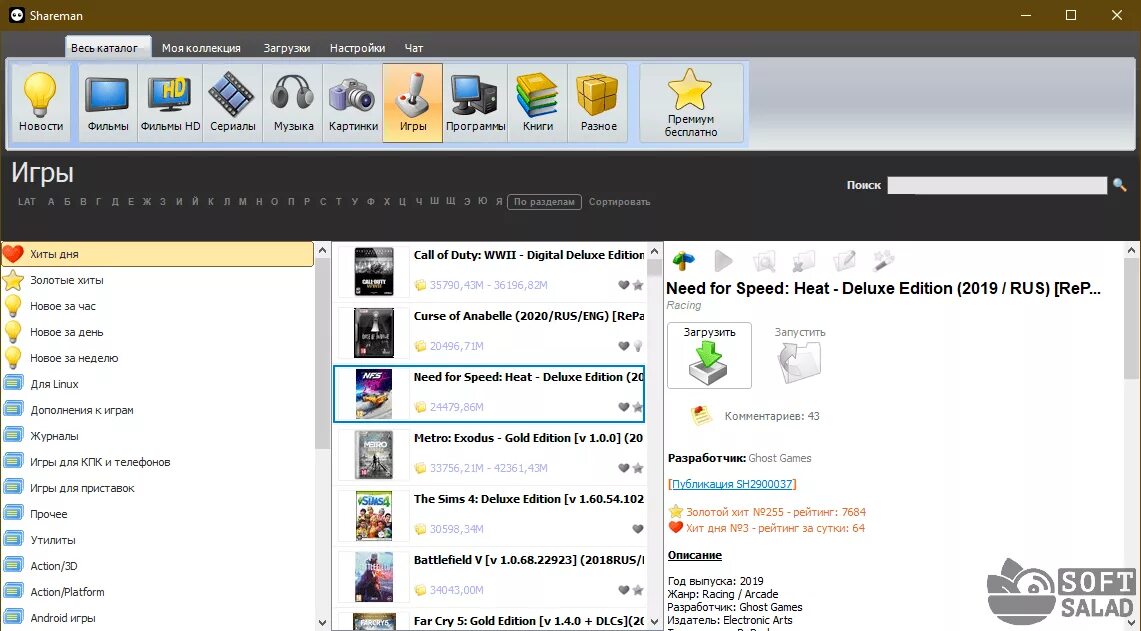Click the Комментариев: 43 link
The width and height of the screenshot is (1141, 631).
pyautogui.click(x=772, y=416)
